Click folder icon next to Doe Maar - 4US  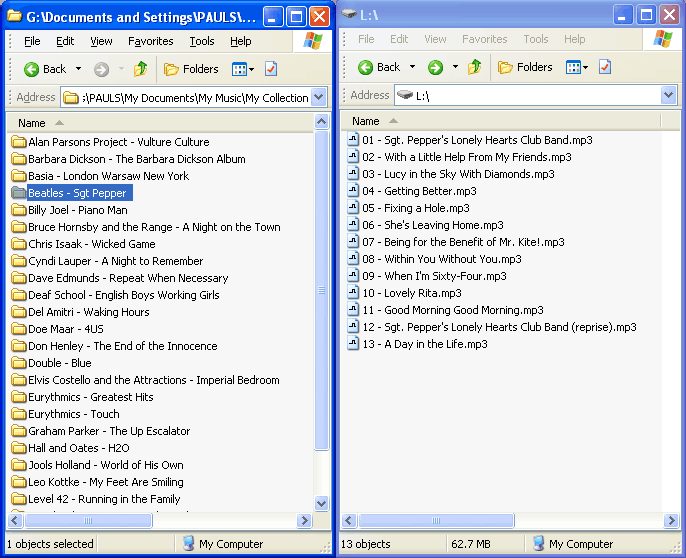[x=18, y=329]
